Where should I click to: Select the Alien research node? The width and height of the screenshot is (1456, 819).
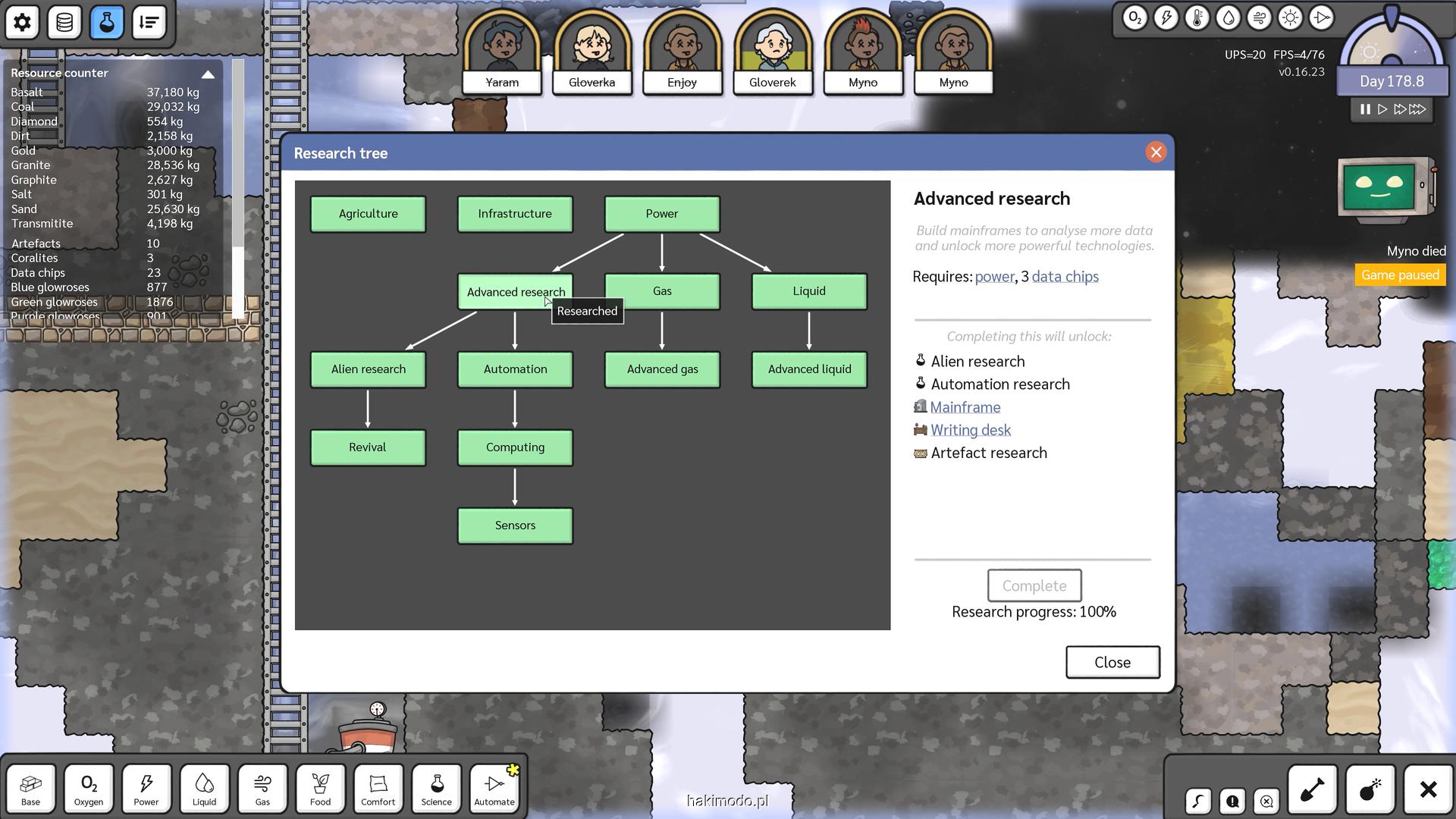pyautogui.click(x=368, y=369)
